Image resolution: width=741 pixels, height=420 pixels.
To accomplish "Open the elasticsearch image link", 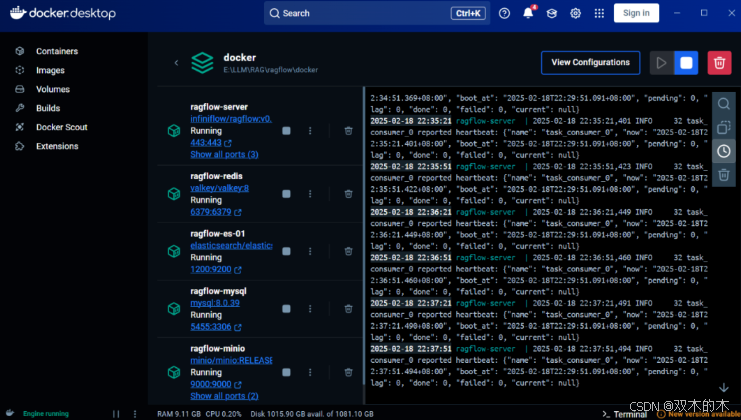I will click(x=231, y=245).
